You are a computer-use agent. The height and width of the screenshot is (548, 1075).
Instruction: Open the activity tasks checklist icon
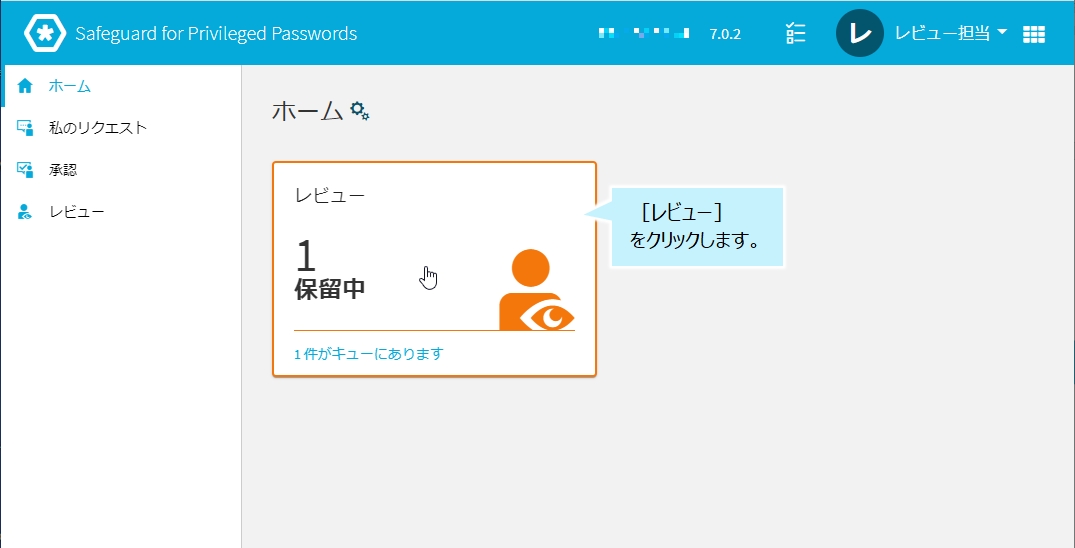796,33
